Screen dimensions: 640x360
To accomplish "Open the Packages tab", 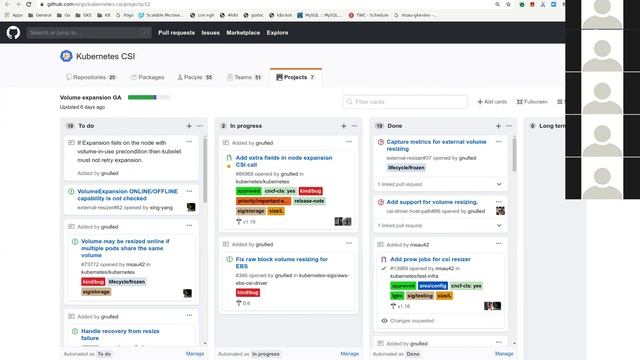I will (147, 77).
